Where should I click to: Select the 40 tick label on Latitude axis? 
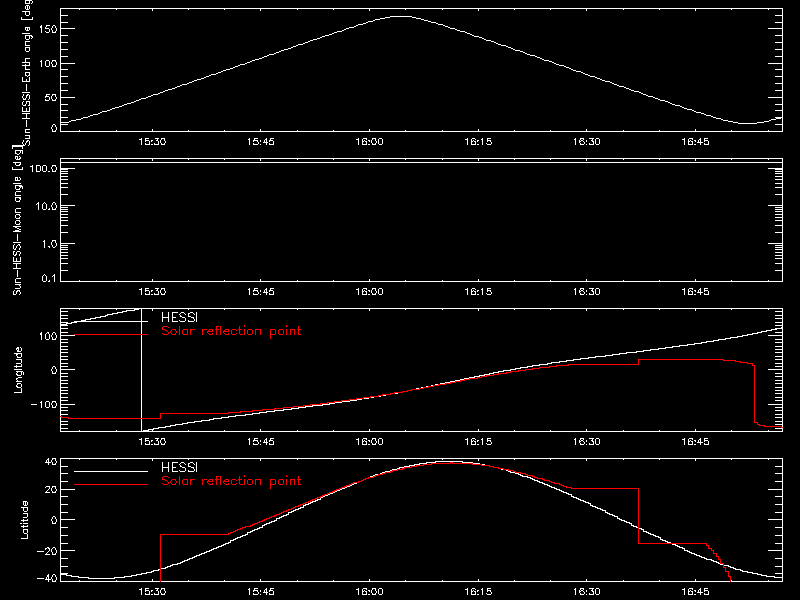tap(51, 462)
